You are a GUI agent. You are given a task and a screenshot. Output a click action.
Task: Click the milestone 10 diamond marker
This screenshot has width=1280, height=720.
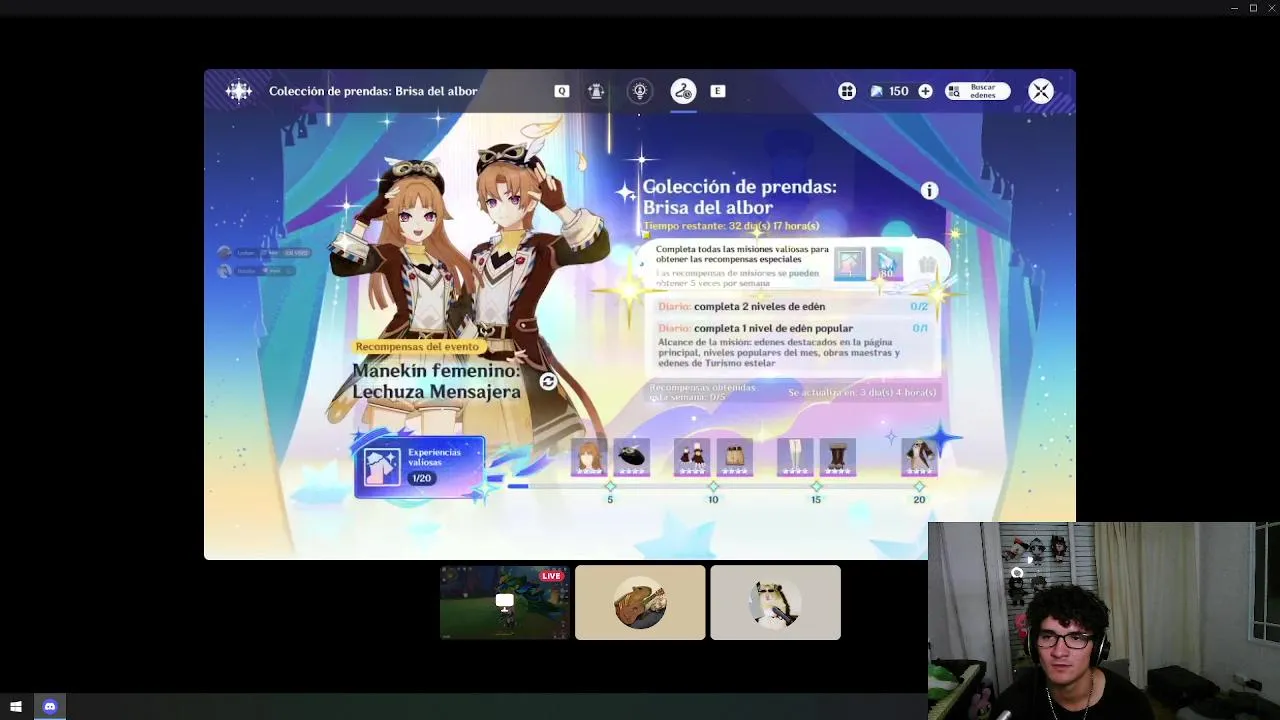point(713,486)
